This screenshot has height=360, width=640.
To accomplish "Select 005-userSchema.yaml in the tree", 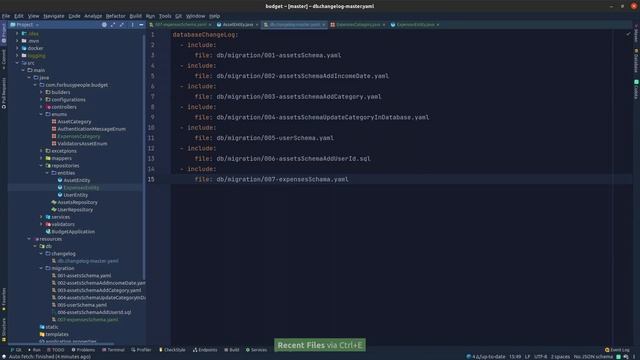I will click(82, 305).
